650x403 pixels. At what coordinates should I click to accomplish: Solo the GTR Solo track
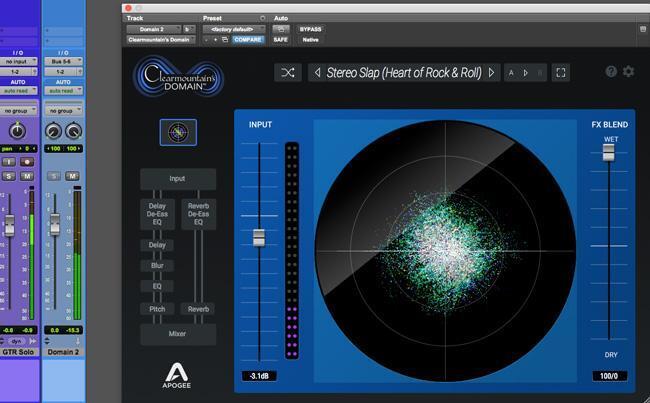point(9,176)
